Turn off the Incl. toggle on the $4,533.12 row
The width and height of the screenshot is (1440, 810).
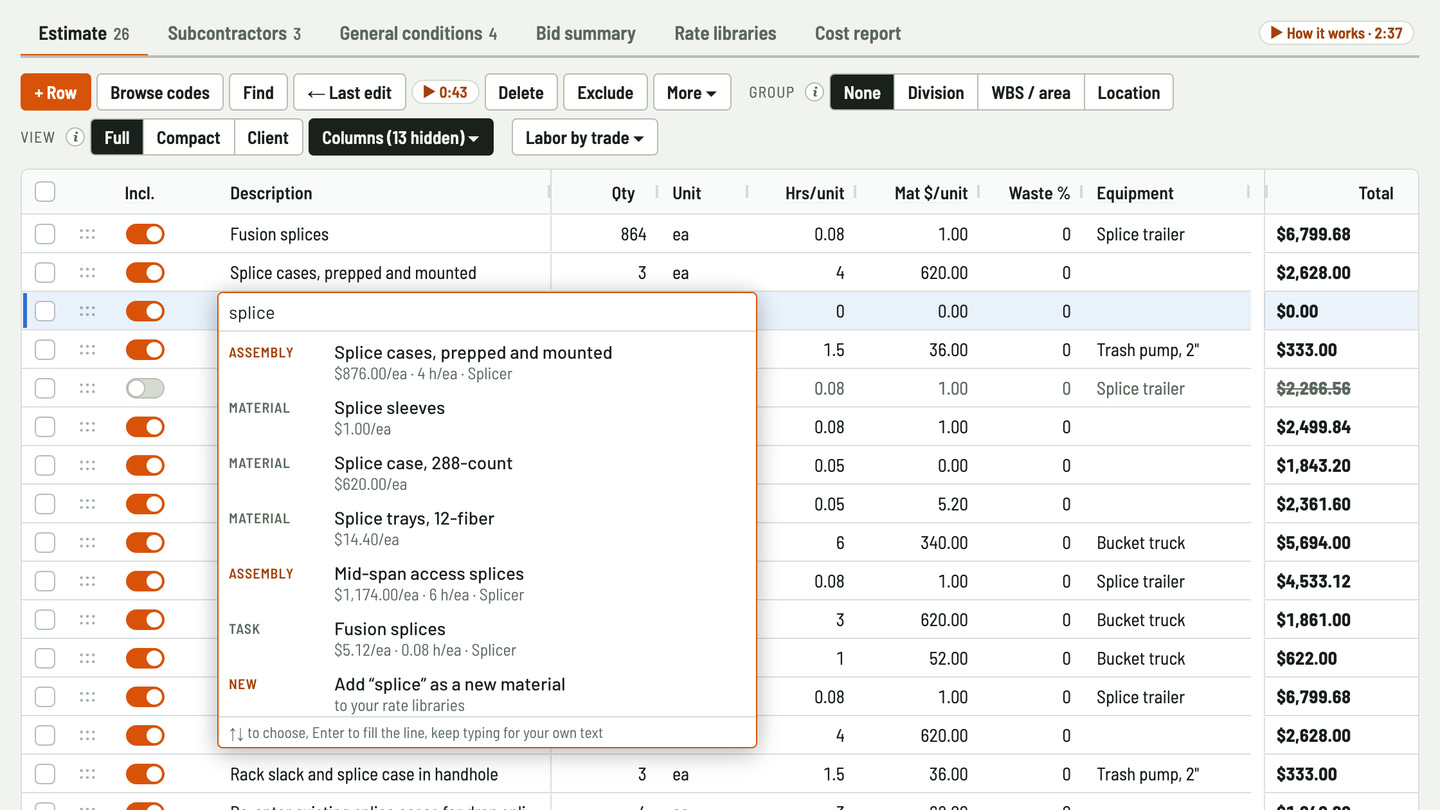pyautogui.click(x=145, y=581)
